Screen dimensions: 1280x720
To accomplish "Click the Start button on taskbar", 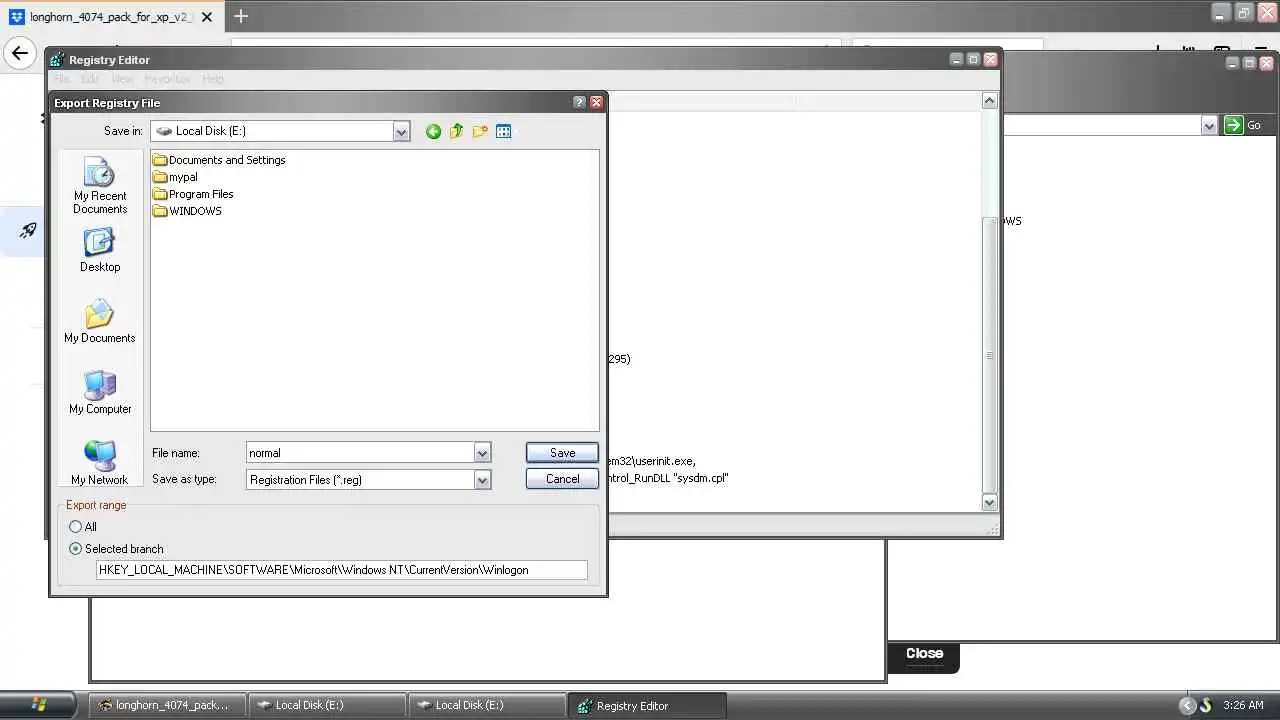I will [39, 704].
